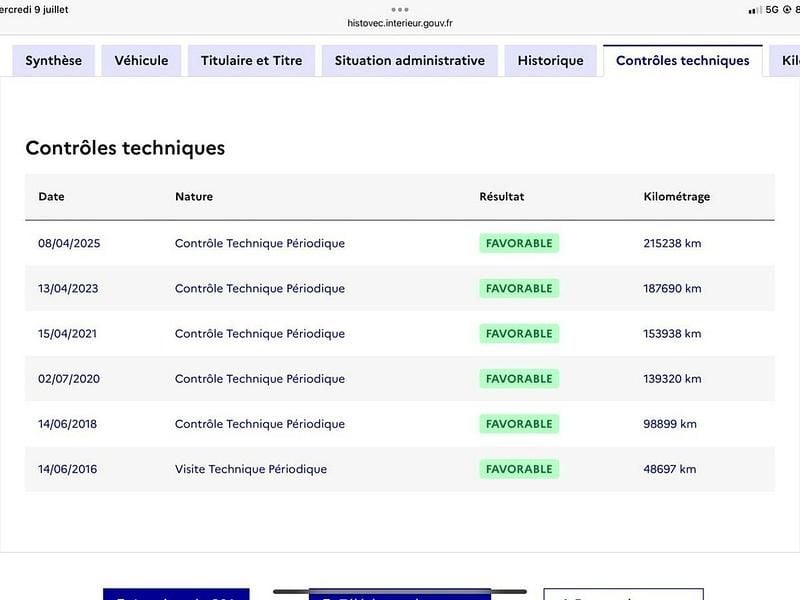The width and height of the screenshot is (800, 600).
Task: Select the Situation administrative tab
Action: 409,61
